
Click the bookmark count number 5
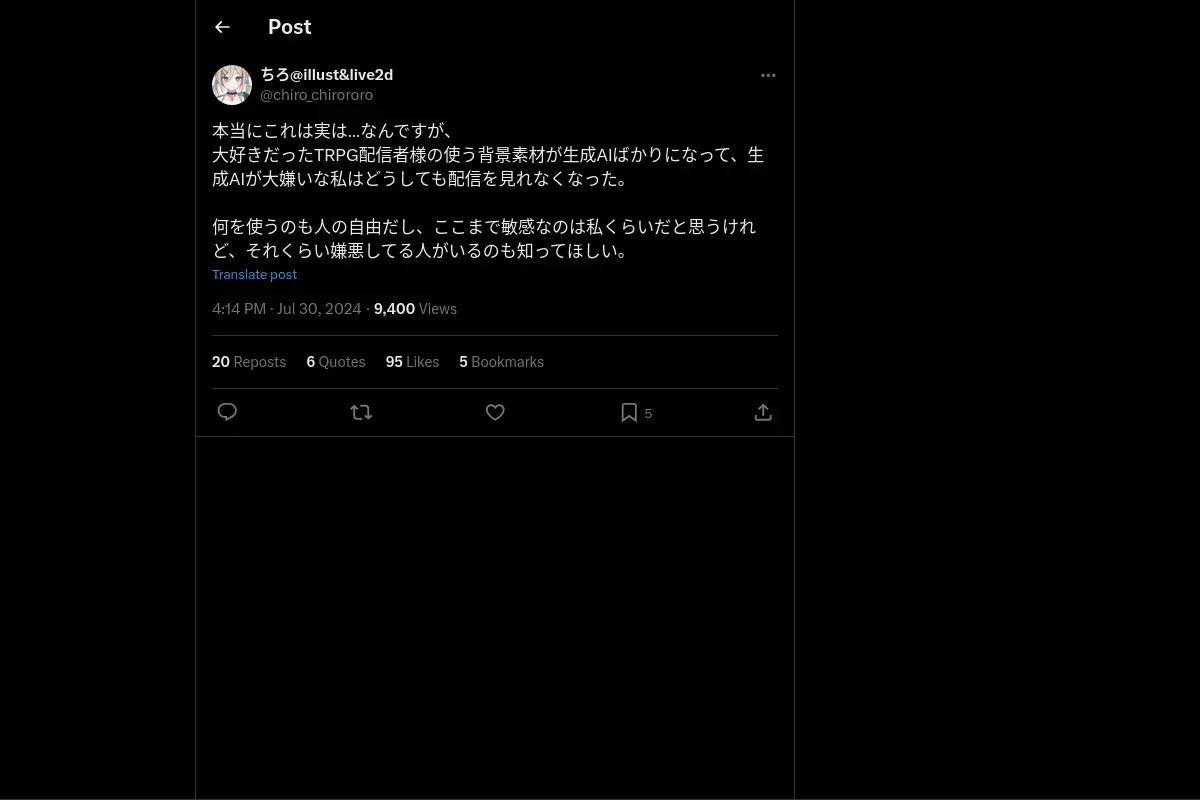648,413
